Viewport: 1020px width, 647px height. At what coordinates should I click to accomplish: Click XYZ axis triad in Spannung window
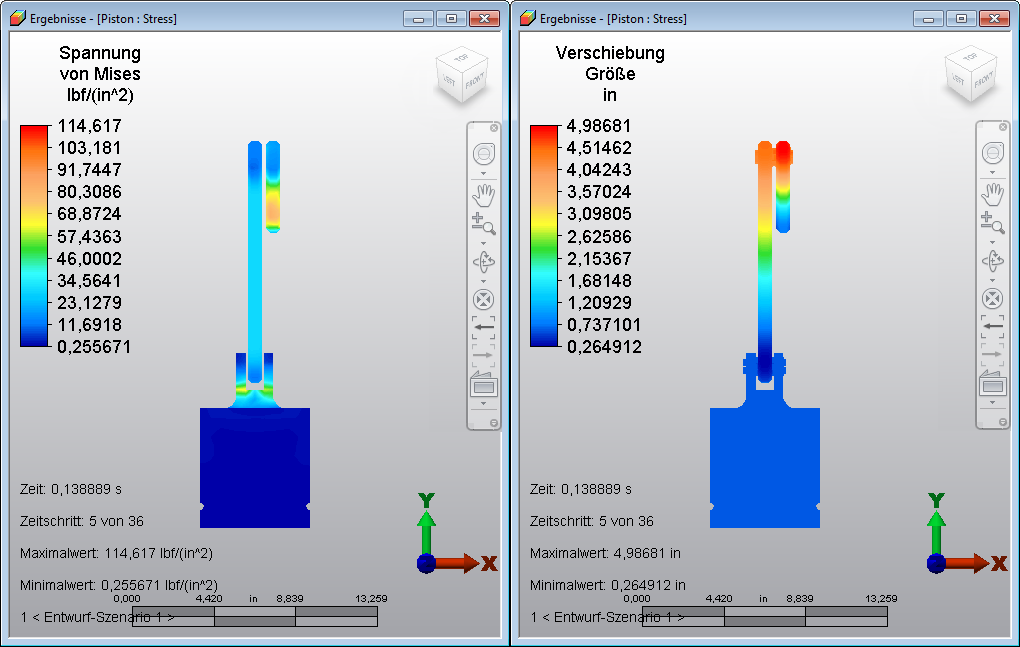tap(455, 533)
